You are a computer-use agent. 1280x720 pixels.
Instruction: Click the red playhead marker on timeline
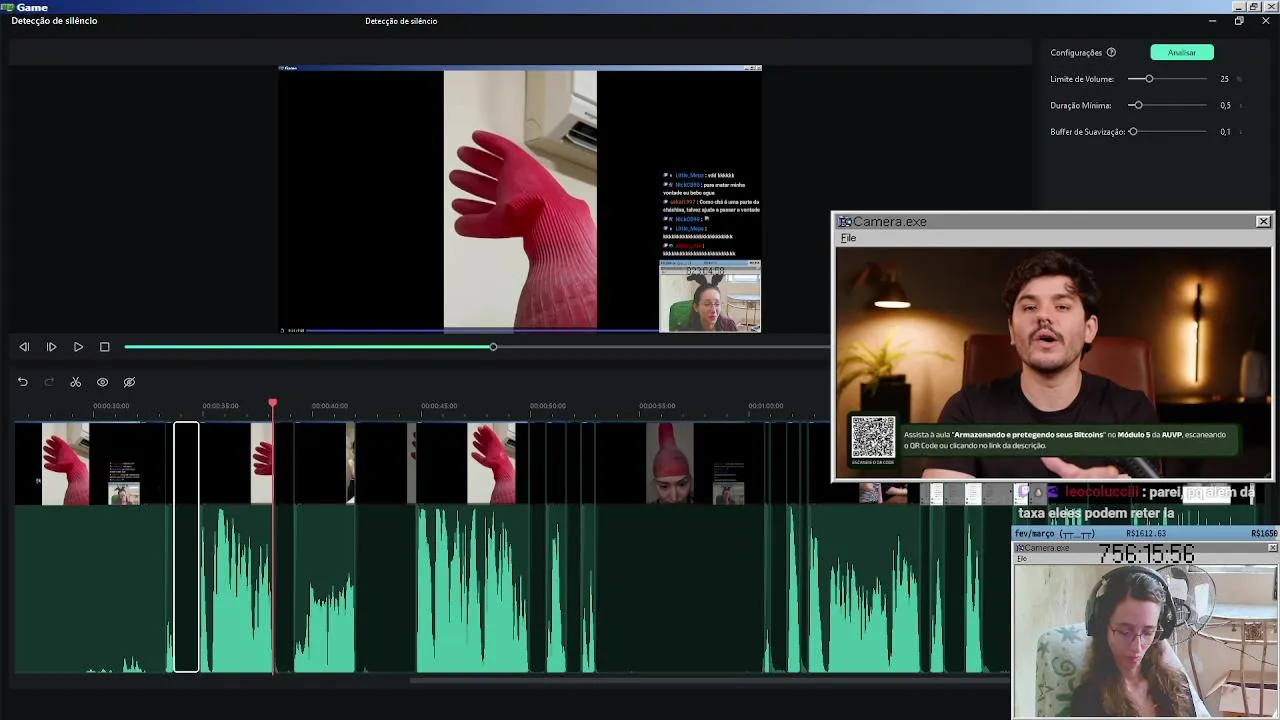[x=272, y=403]
